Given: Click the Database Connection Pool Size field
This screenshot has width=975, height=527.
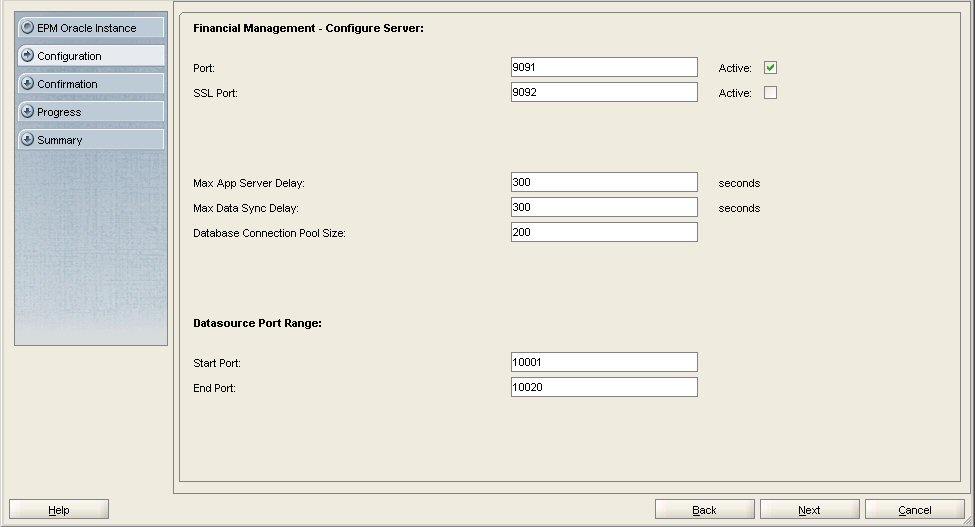Looking at the screenshot, I should [x=604, y=232].
